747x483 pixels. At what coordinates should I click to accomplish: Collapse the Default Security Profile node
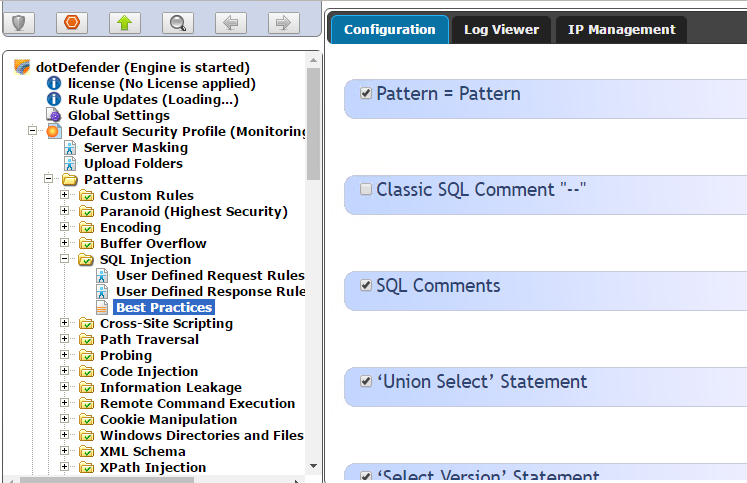click(32, 130)
